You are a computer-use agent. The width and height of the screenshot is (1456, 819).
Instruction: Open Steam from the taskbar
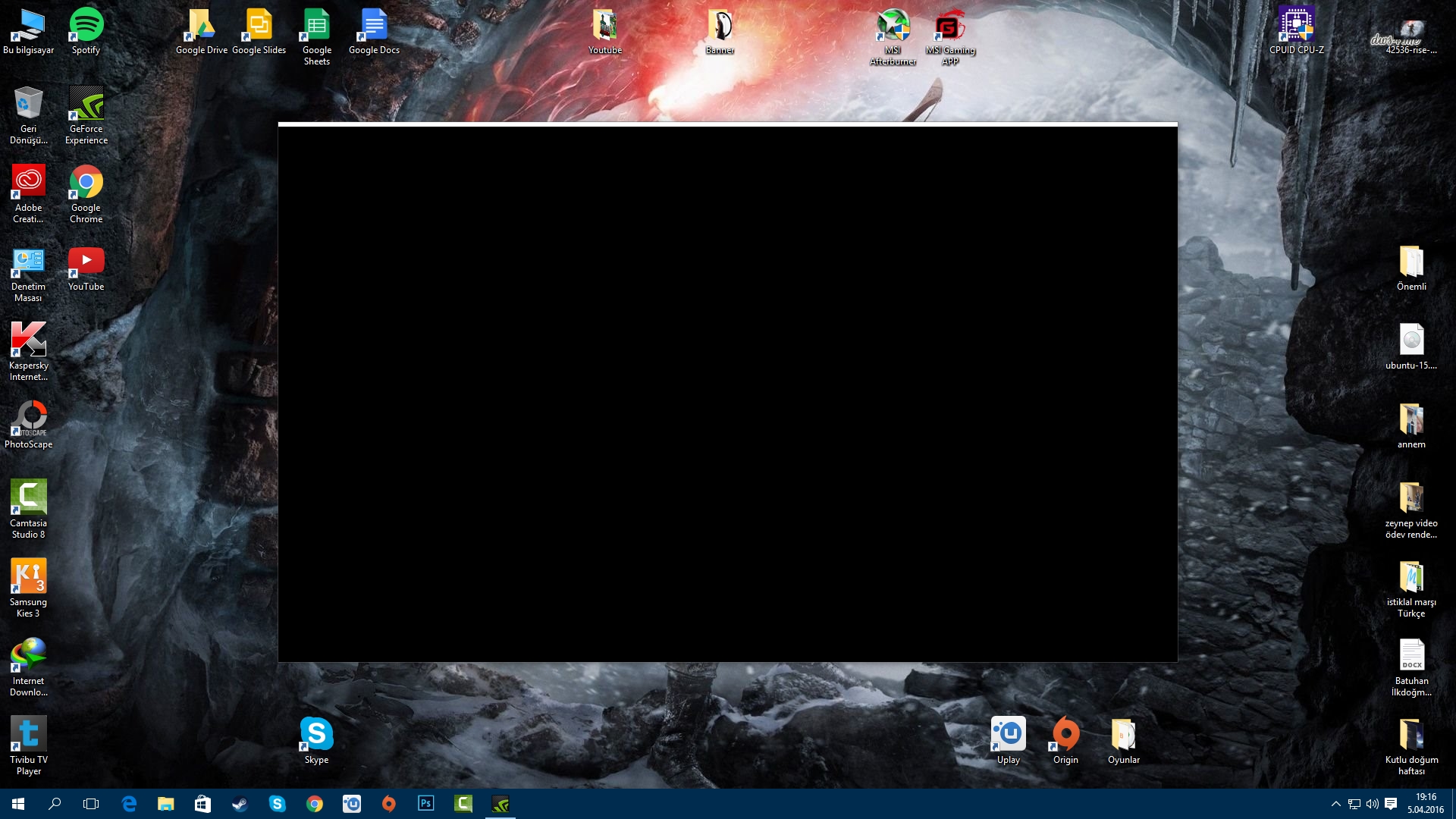[240, 804]
